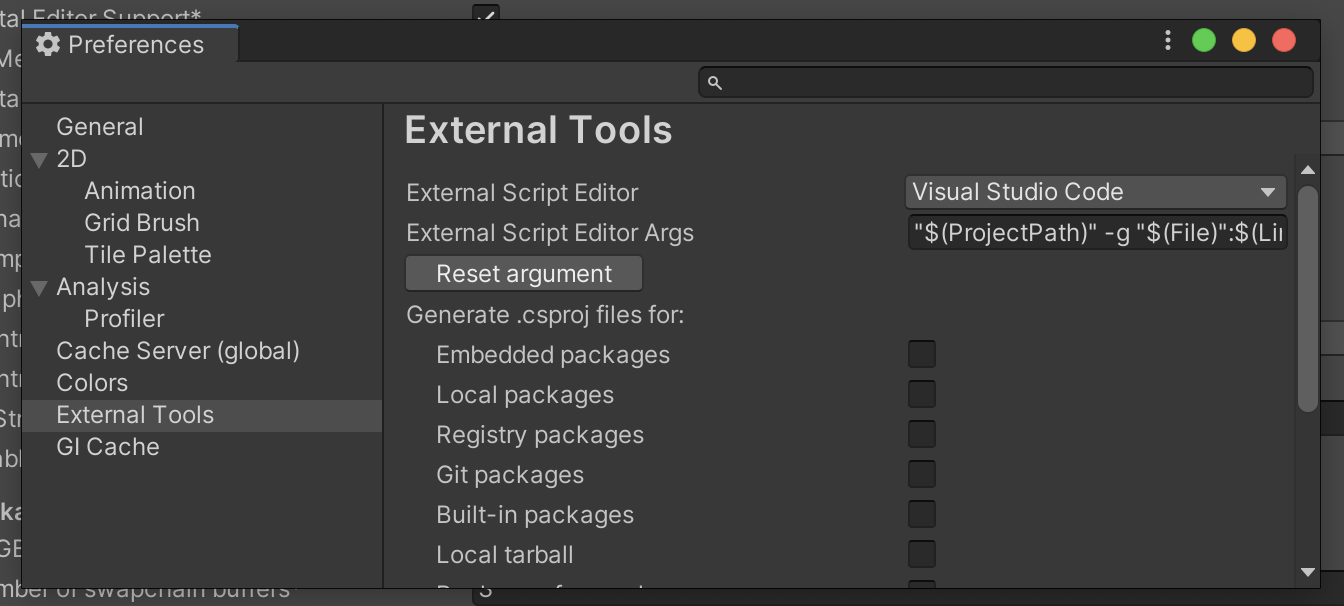Screen dimensions: 1344x606
Task: Open the GI Cache settings
Action: tap(108, 446)
